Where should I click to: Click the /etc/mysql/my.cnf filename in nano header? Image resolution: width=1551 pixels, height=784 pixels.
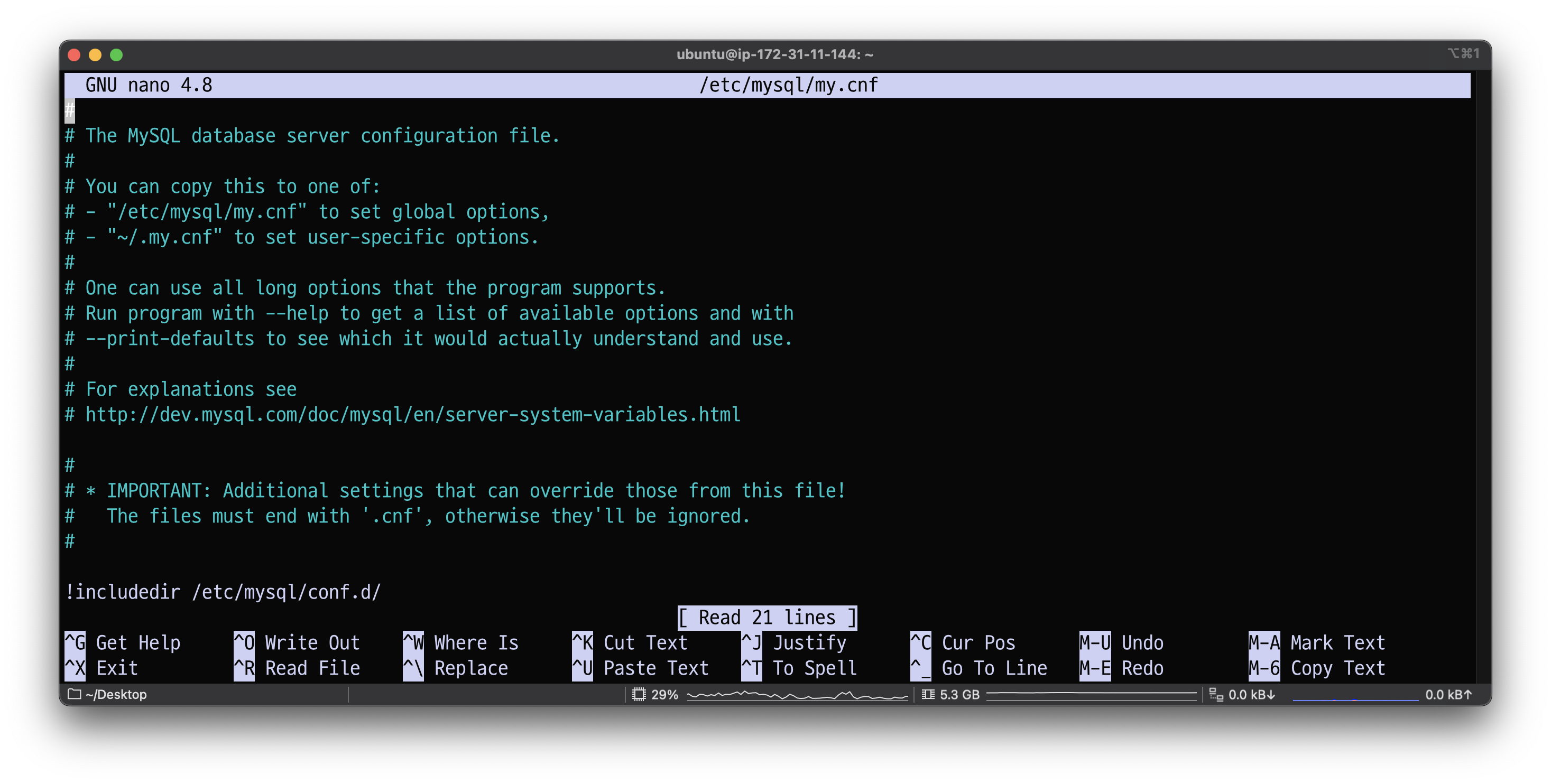click(x=788, y=85)
